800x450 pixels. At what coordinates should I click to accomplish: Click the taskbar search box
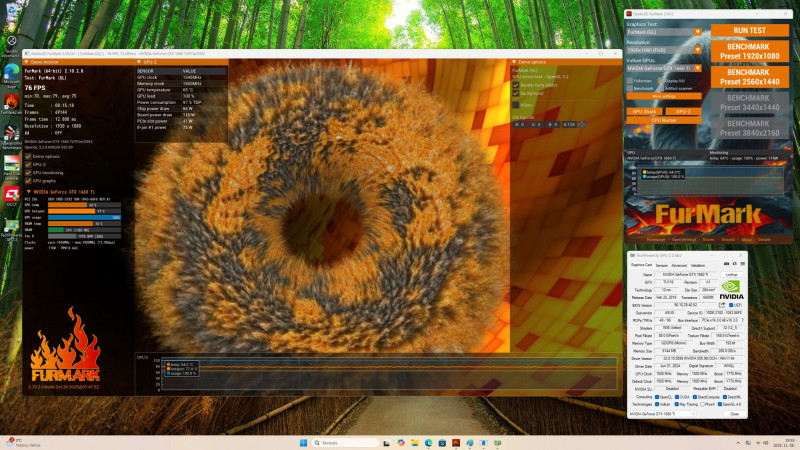344,443
